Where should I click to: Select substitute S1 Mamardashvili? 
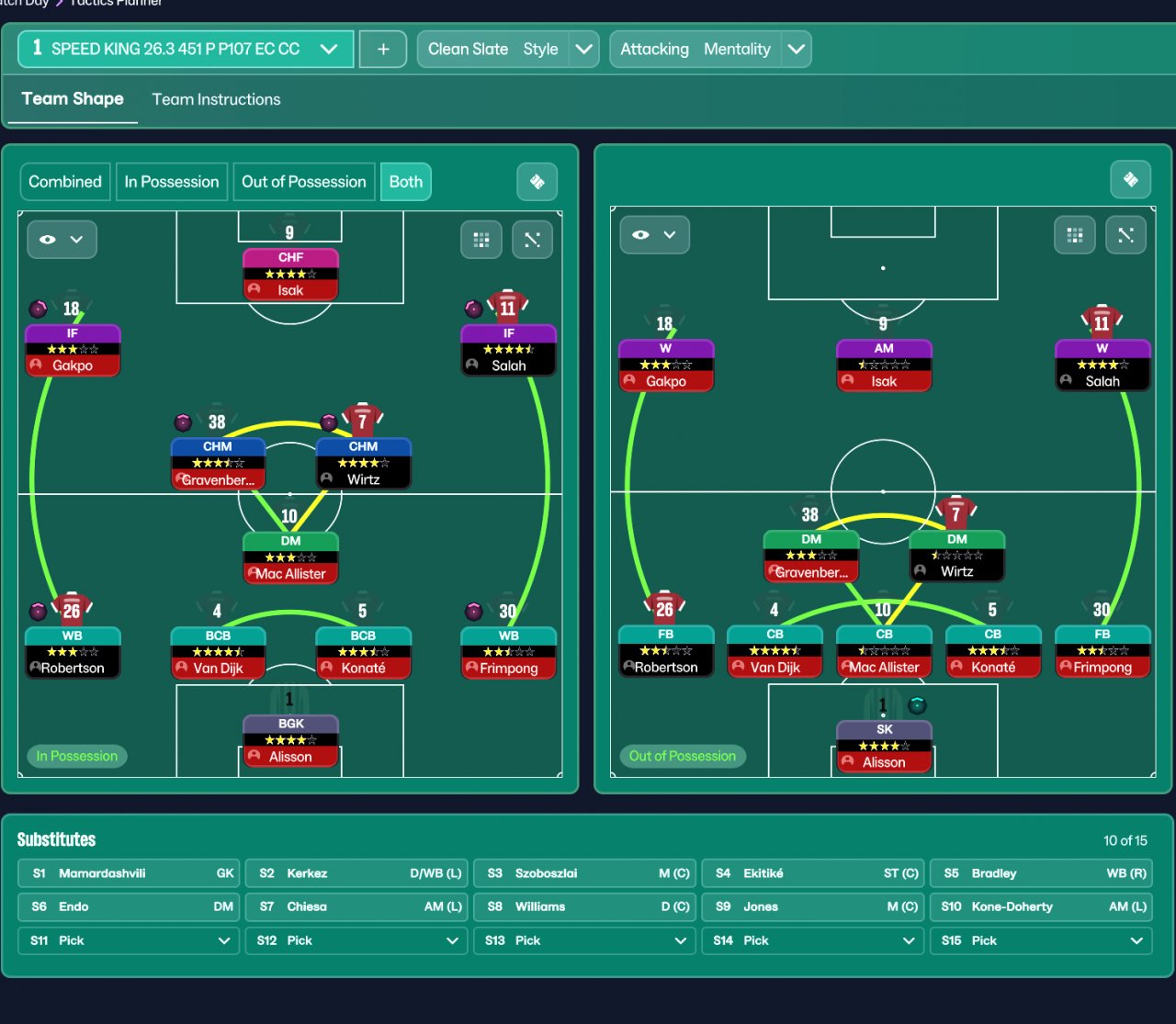(129, 873)
